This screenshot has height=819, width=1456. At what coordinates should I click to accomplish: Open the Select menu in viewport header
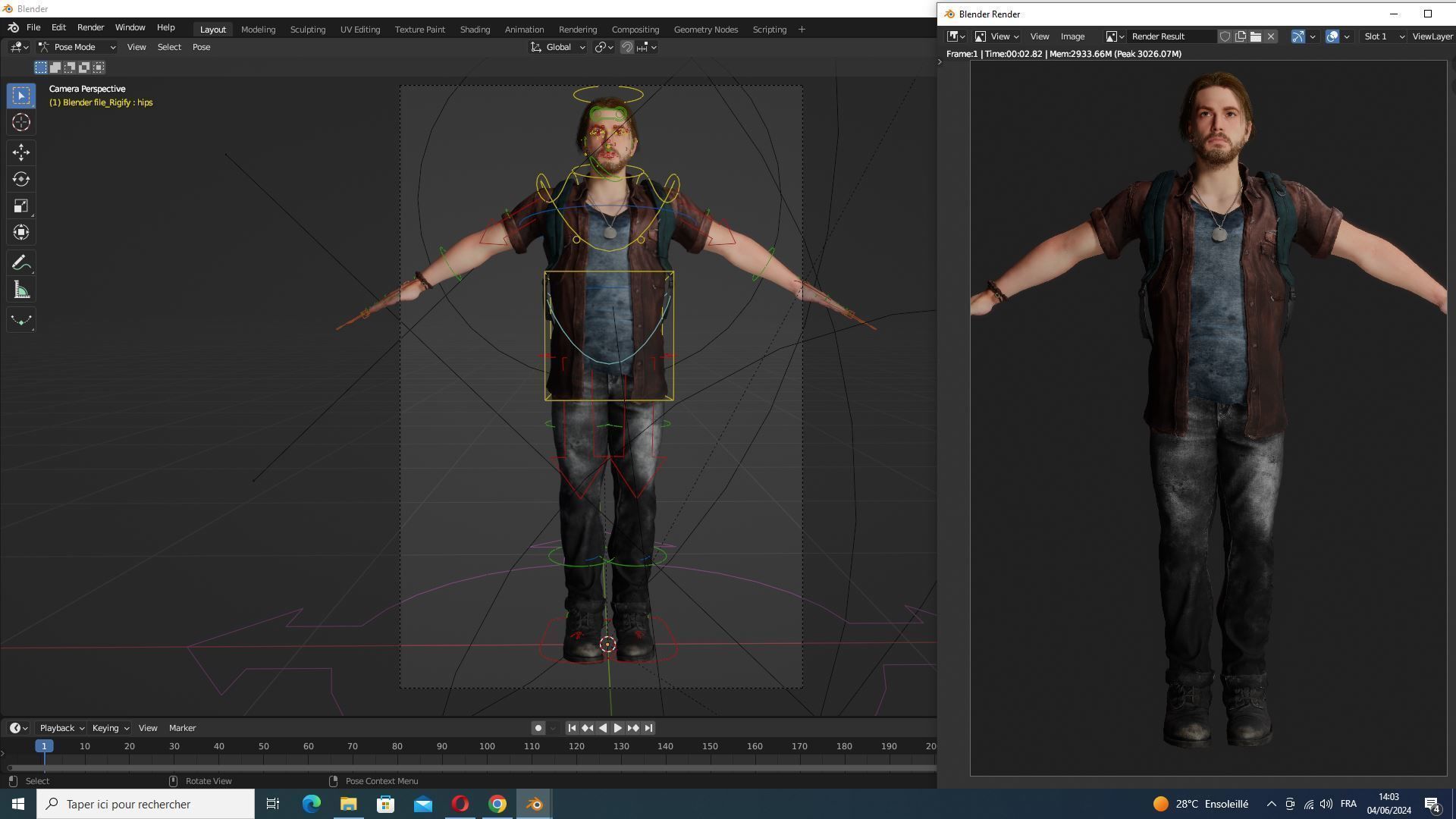coord(169,47)
